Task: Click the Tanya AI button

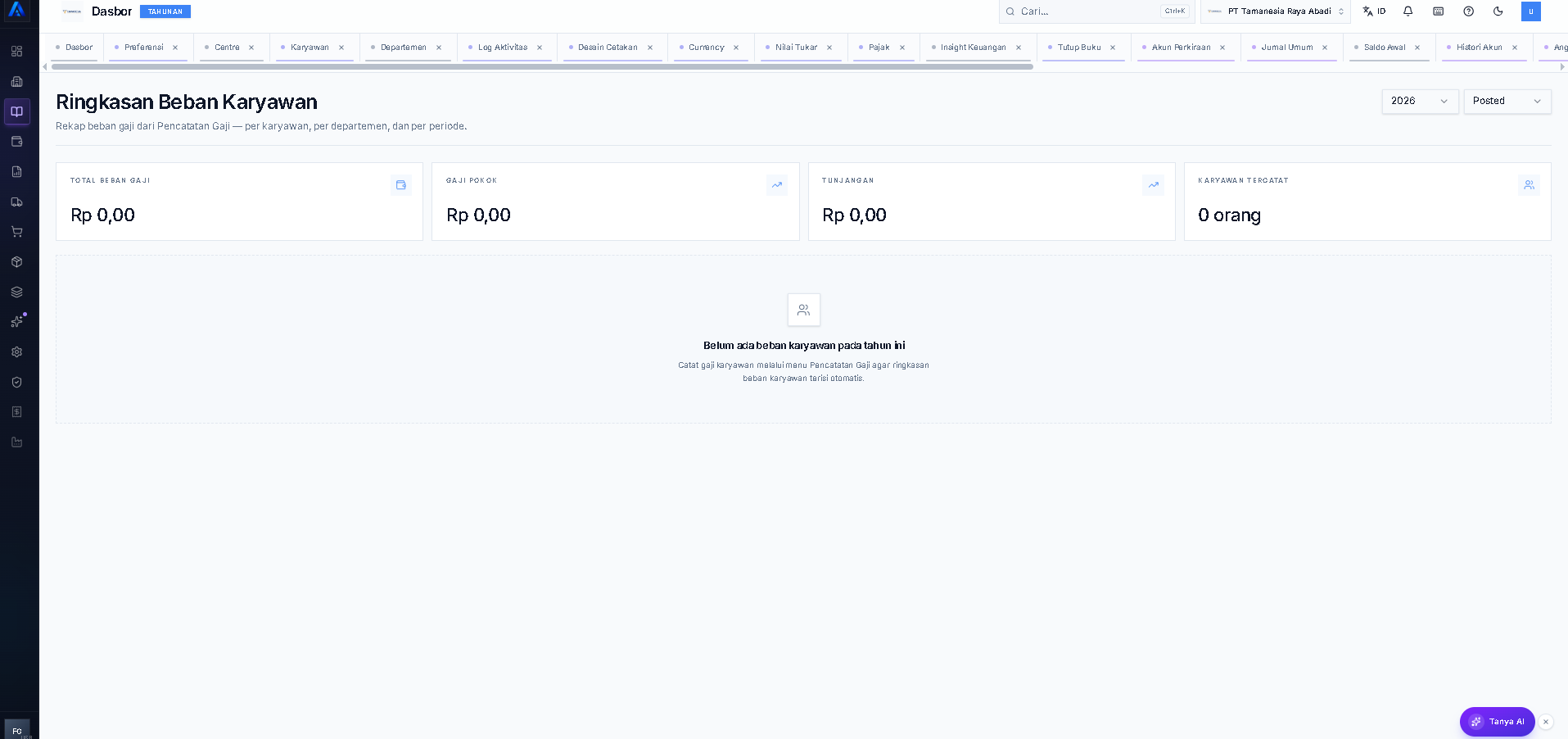Action: click(x=1497, y=722)
